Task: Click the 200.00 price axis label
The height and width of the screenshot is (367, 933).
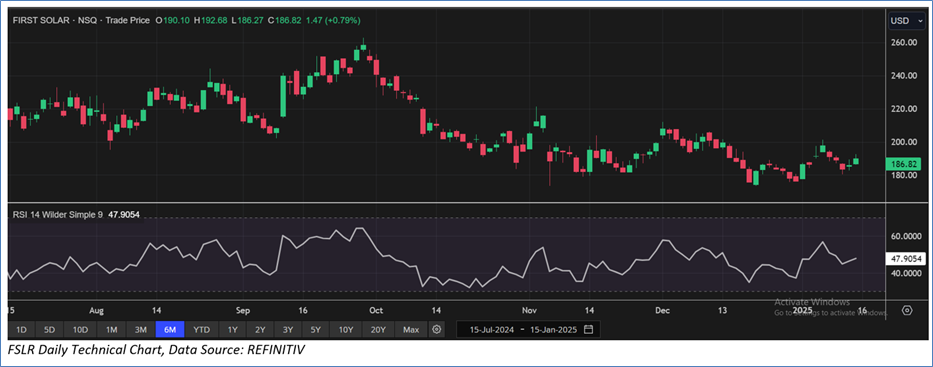Action: [x=903, y=142]
